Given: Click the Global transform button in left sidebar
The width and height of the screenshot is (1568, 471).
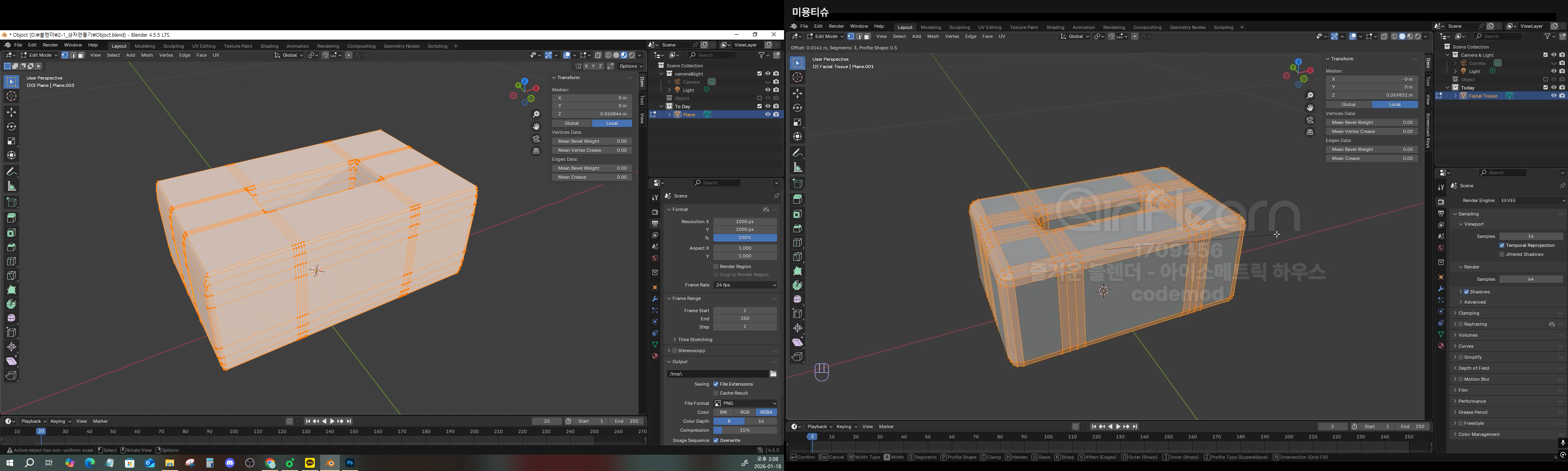Looking at the screenshot, I should (571, 124).
